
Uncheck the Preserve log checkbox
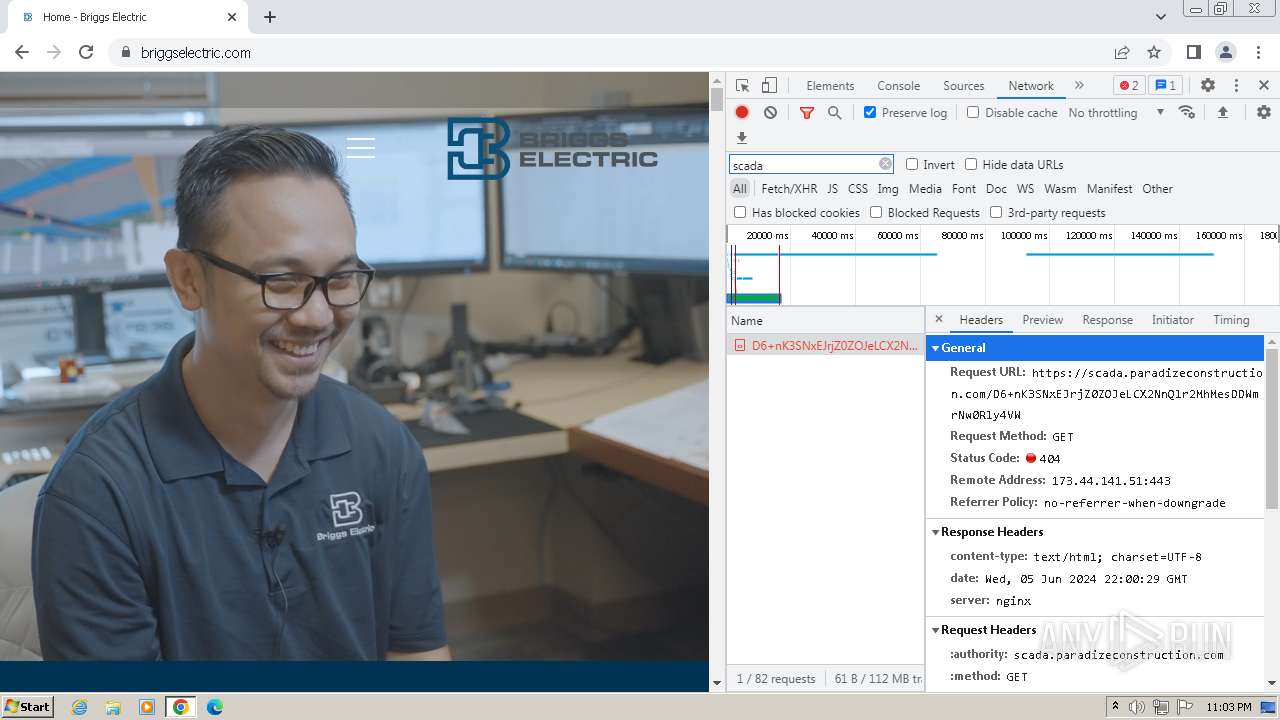[870, 113]
